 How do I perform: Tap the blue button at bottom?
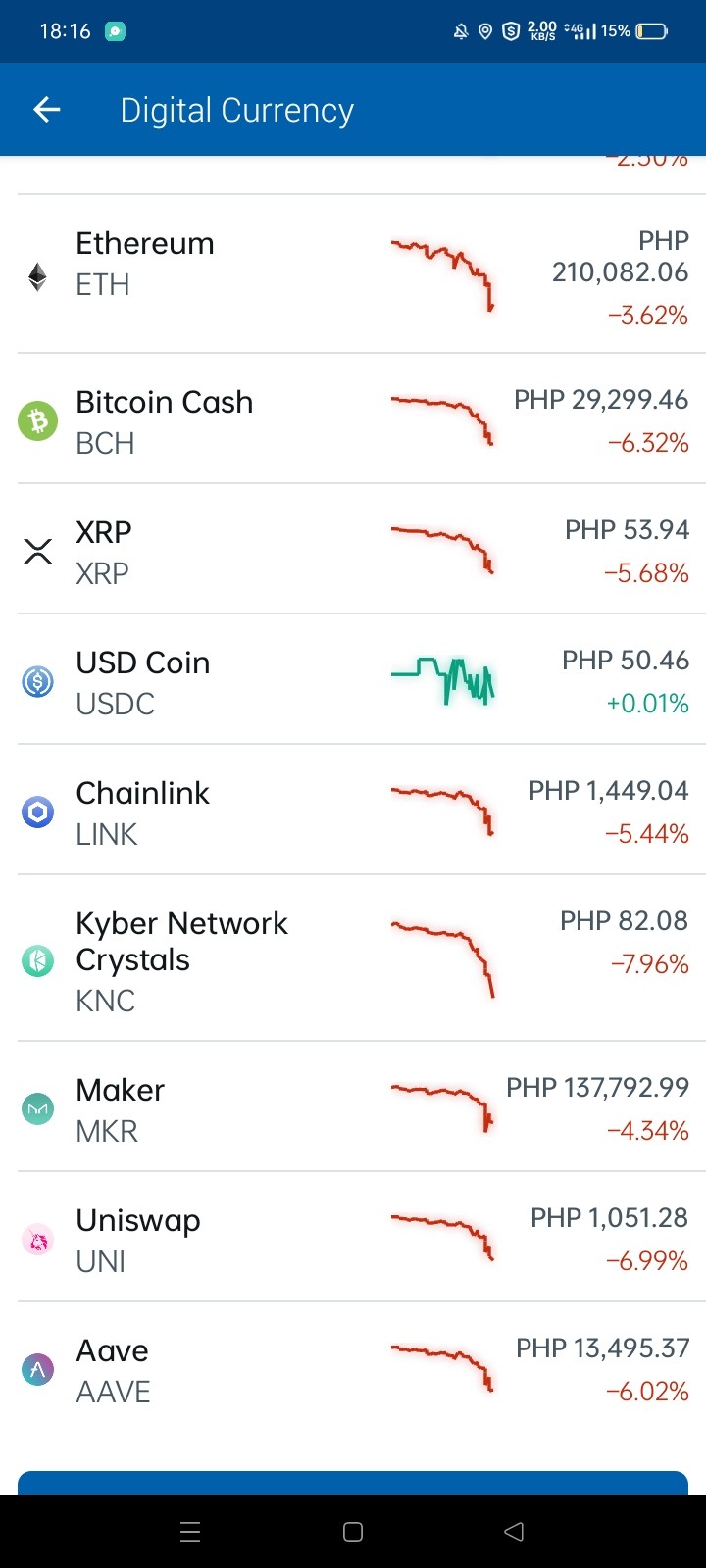pyautogui.click(x=353, y=1483)
